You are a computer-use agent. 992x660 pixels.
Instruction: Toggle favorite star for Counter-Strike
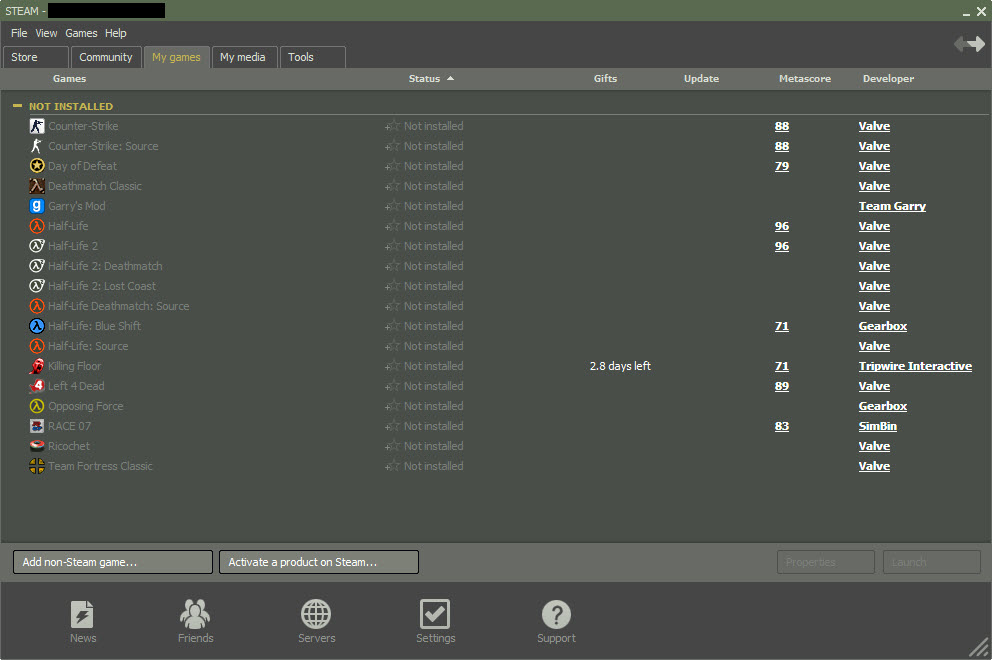coord(393,126)
